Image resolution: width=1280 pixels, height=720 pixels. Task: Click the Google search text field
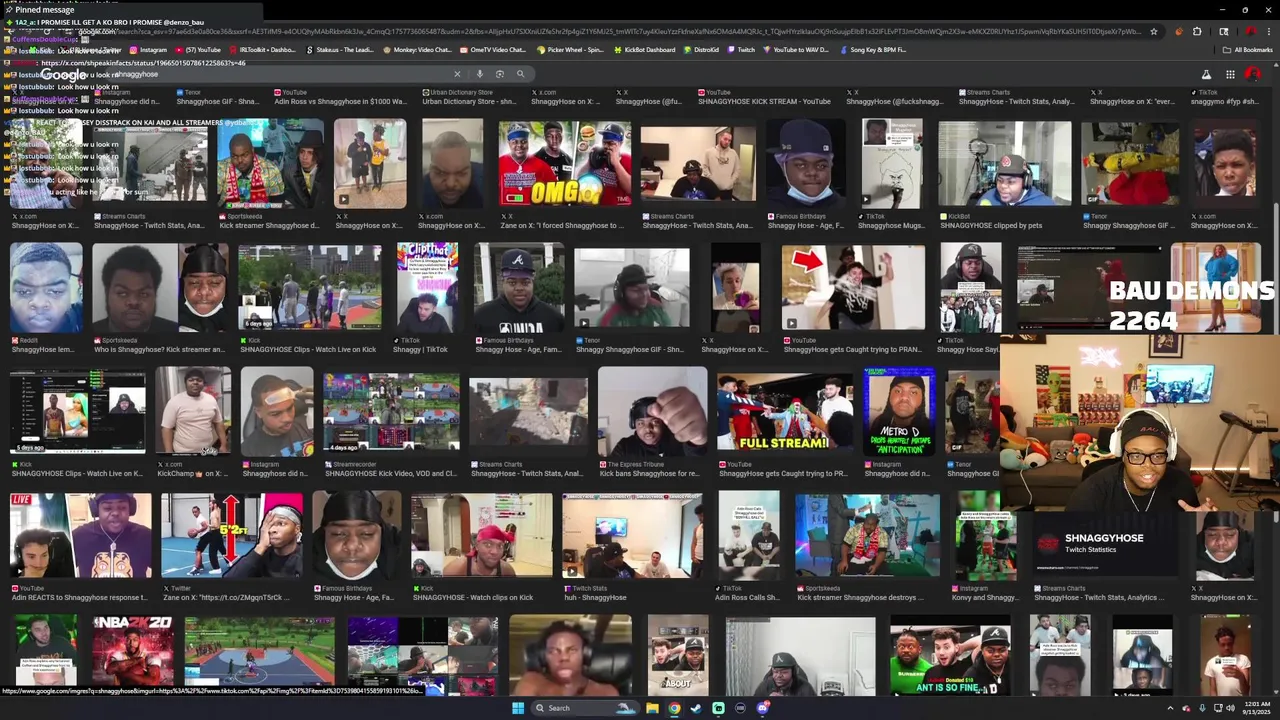[280, 74]
